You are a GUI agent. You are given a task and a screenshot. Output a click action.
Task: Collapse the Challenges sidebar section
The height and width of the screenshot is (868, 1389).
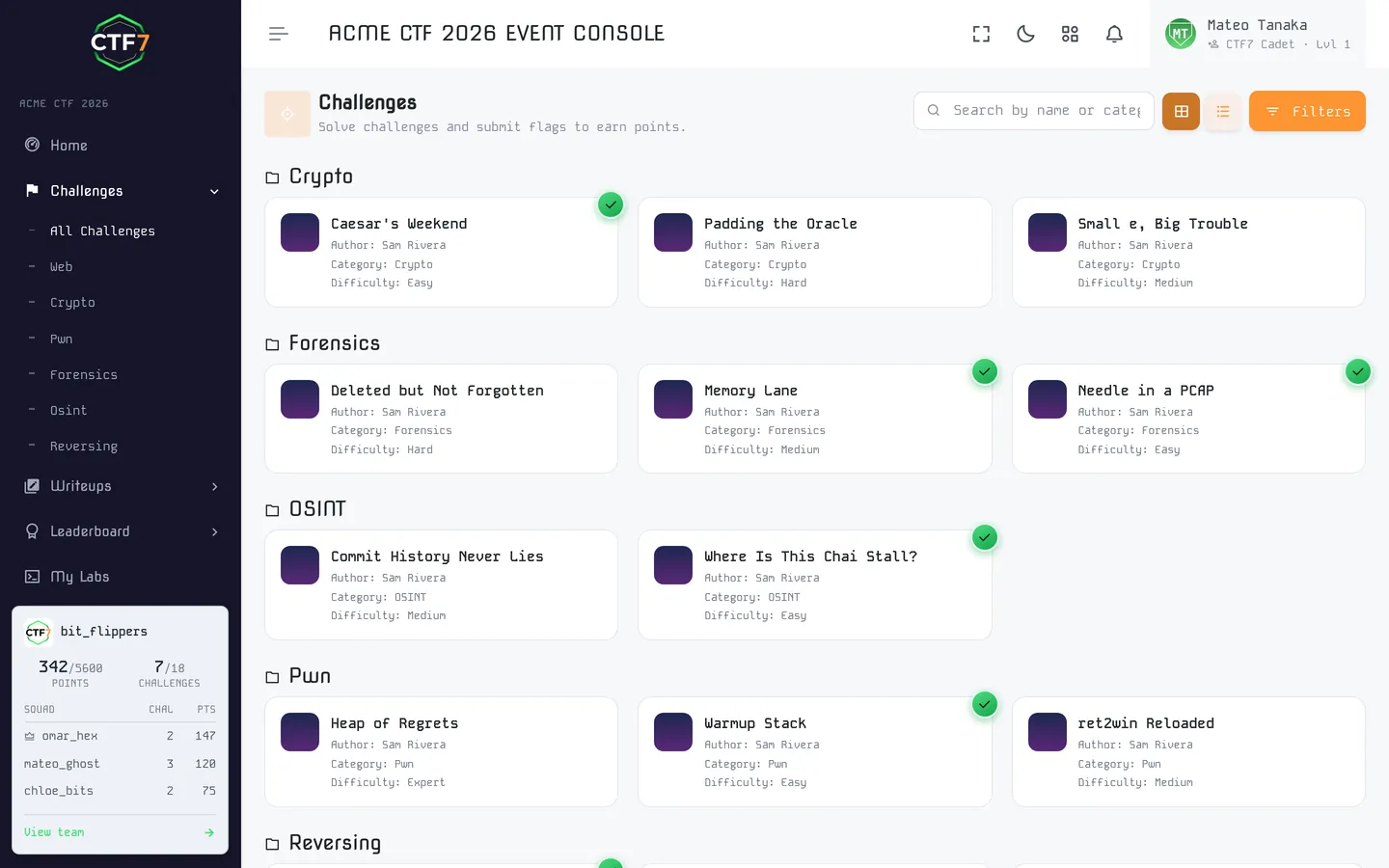pyautogui.click(x=121, y=191)
